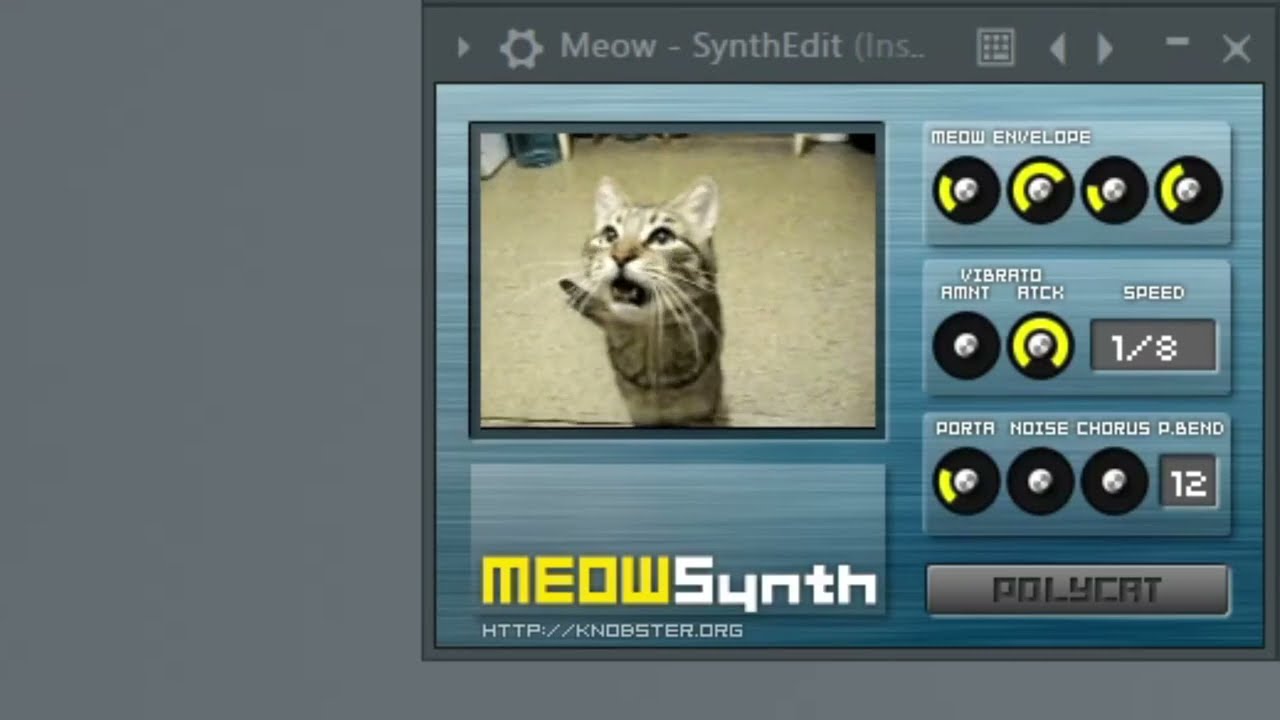Click P.BEND label
The width and height of the screenshot is (1280, 720).
pos(1191,428)
